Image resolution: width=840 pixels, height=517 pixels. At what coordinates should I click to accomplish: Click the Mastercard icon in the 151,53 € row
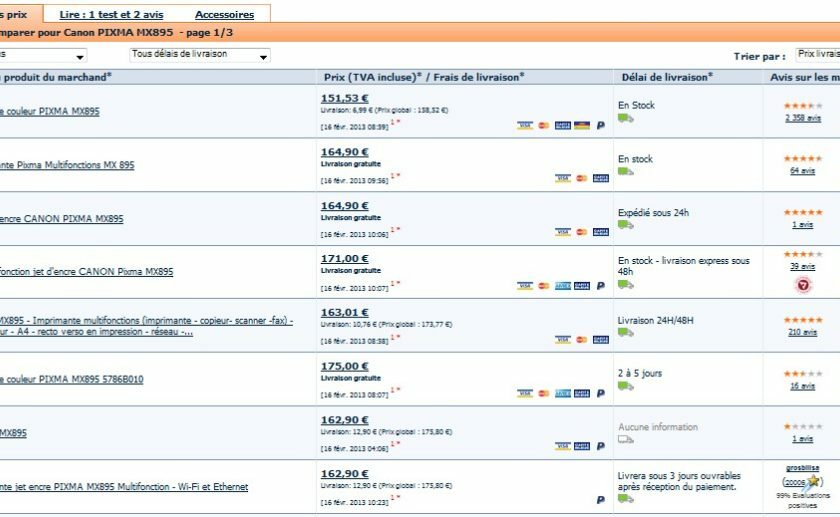[x=544, y=125]
